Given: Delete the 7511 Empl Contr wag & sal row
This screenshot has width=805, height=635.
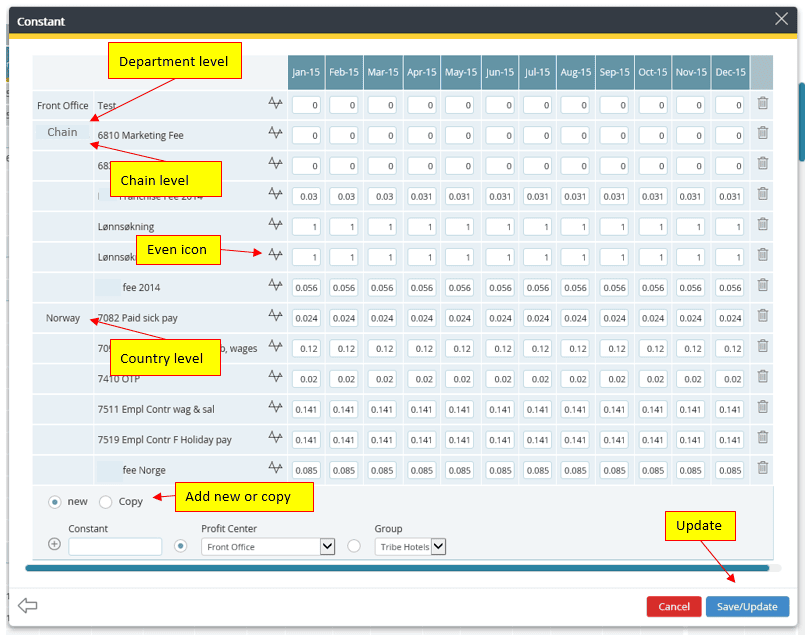Looking at the screenshot, I should 762,407.
